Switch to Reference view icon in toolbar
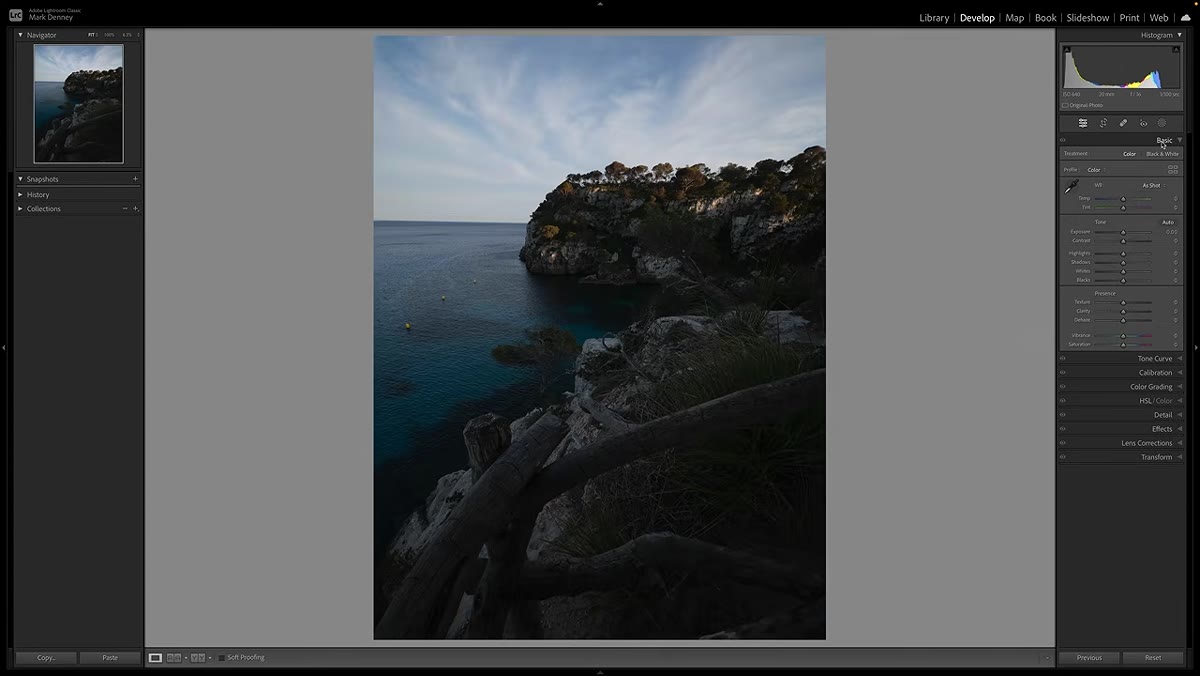The height and width of the screenshot is (676, 1200). click(174, 658)
